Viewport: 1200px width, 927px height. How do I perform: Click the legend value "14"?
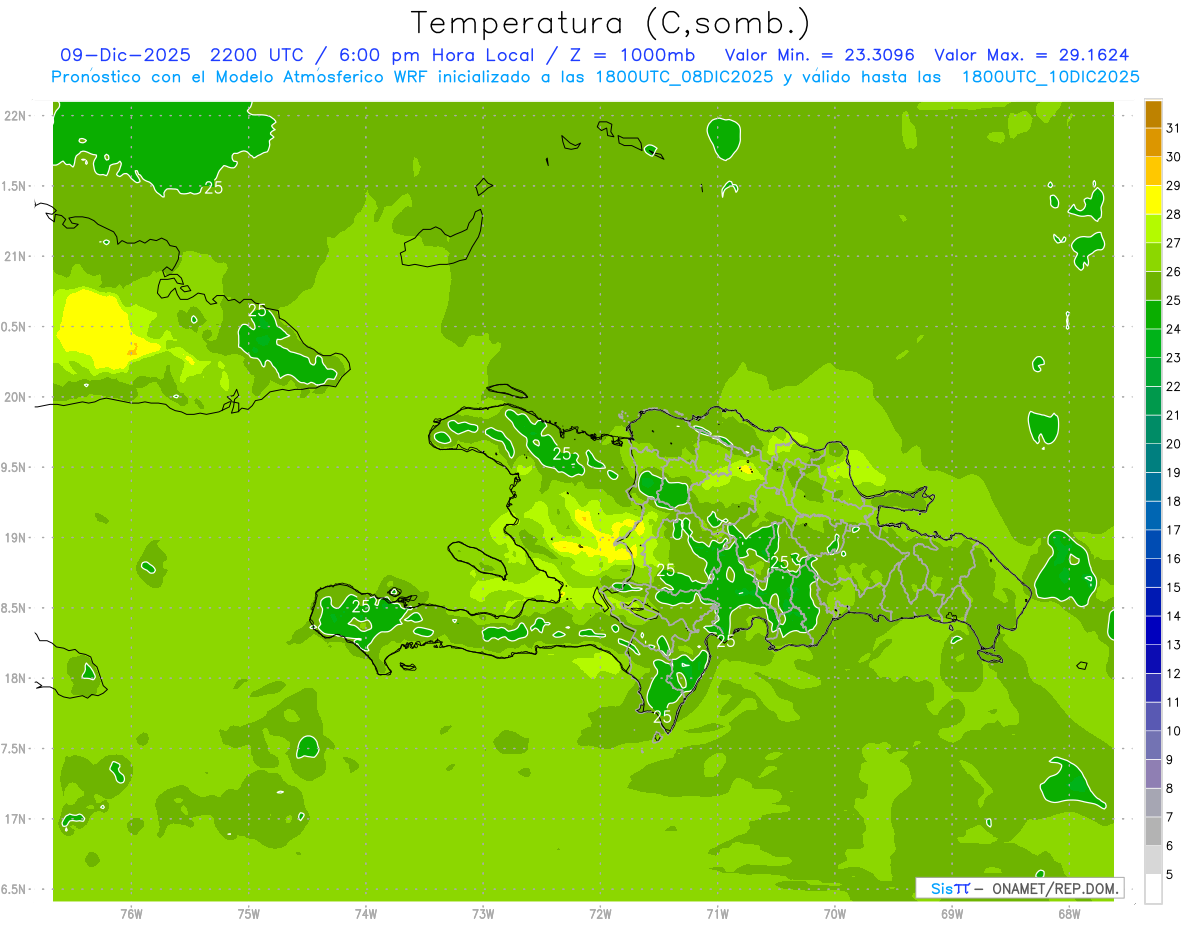[x=1174, y=616]
